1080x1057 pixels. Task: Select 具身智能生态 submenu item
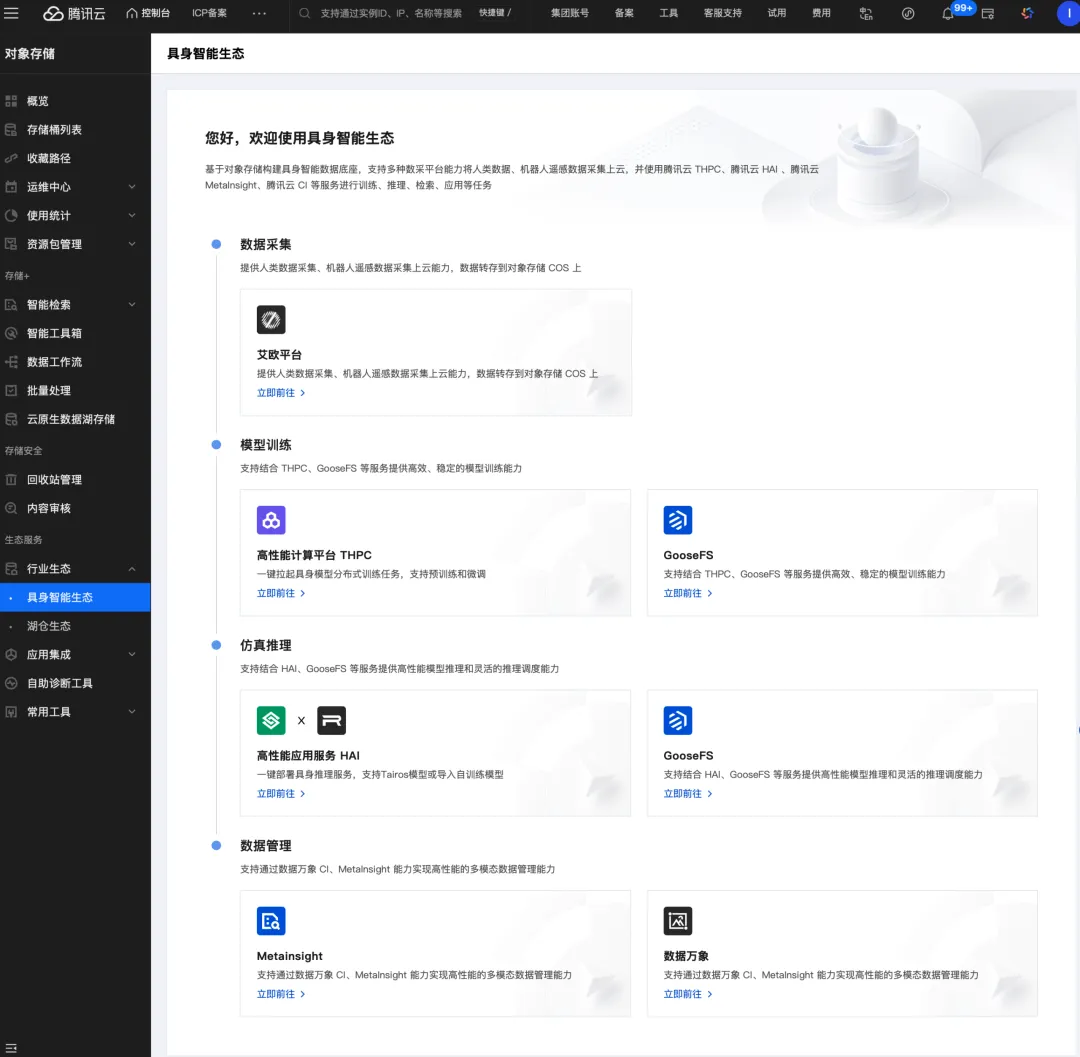tap(75, 597)
